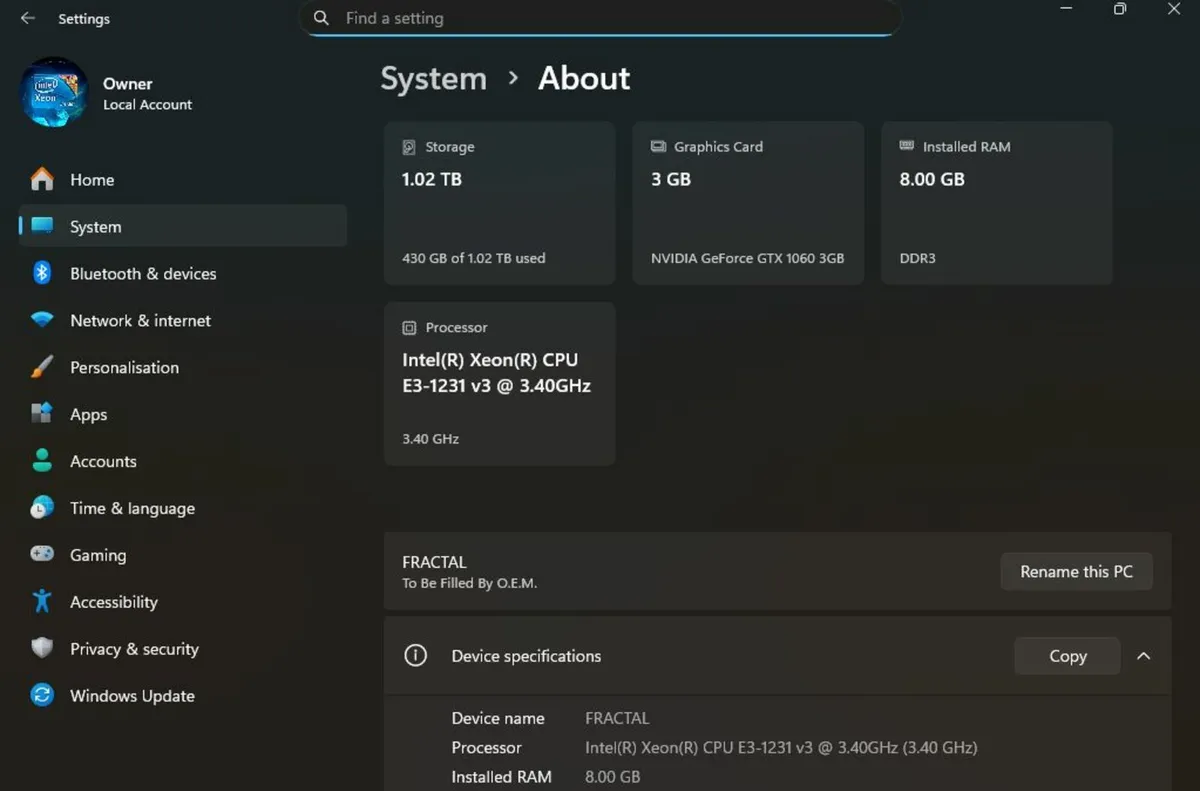
Task: Select the Bluetooth & devices icon
Action: pos(41,273)
